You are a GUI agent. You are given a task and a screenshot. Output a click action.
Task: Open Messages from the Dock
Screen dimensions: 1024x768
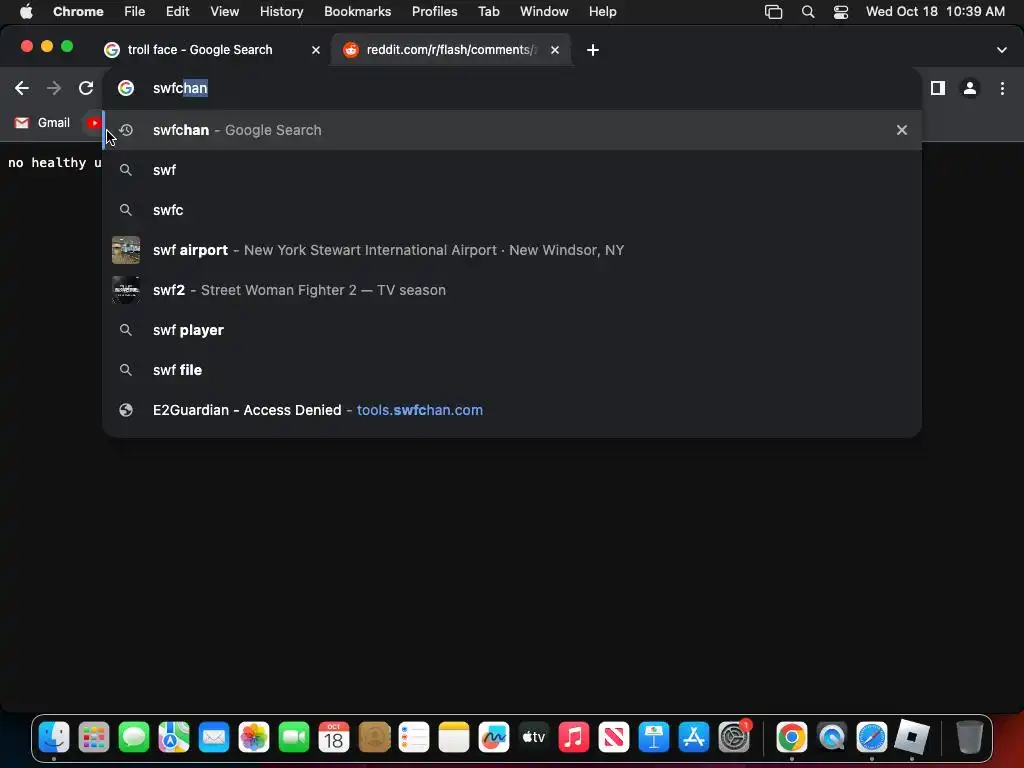[x=134, y=738]
